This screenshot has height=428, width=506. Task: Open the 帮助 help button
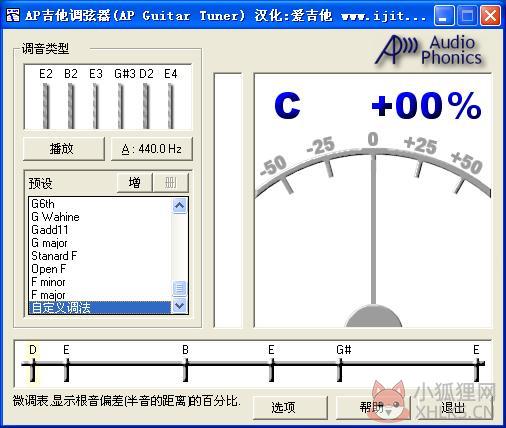[x=372, y=407]
